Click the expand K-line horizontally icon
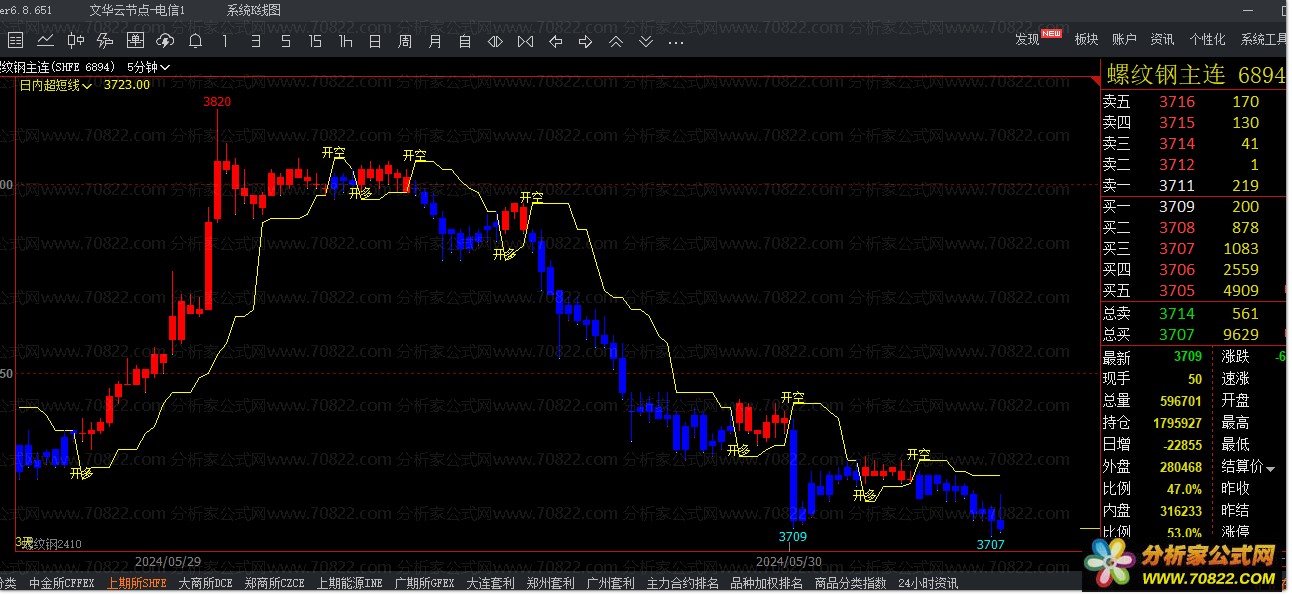The height and width of the screenshot is (595, 1292). click(x=495, y=41)
